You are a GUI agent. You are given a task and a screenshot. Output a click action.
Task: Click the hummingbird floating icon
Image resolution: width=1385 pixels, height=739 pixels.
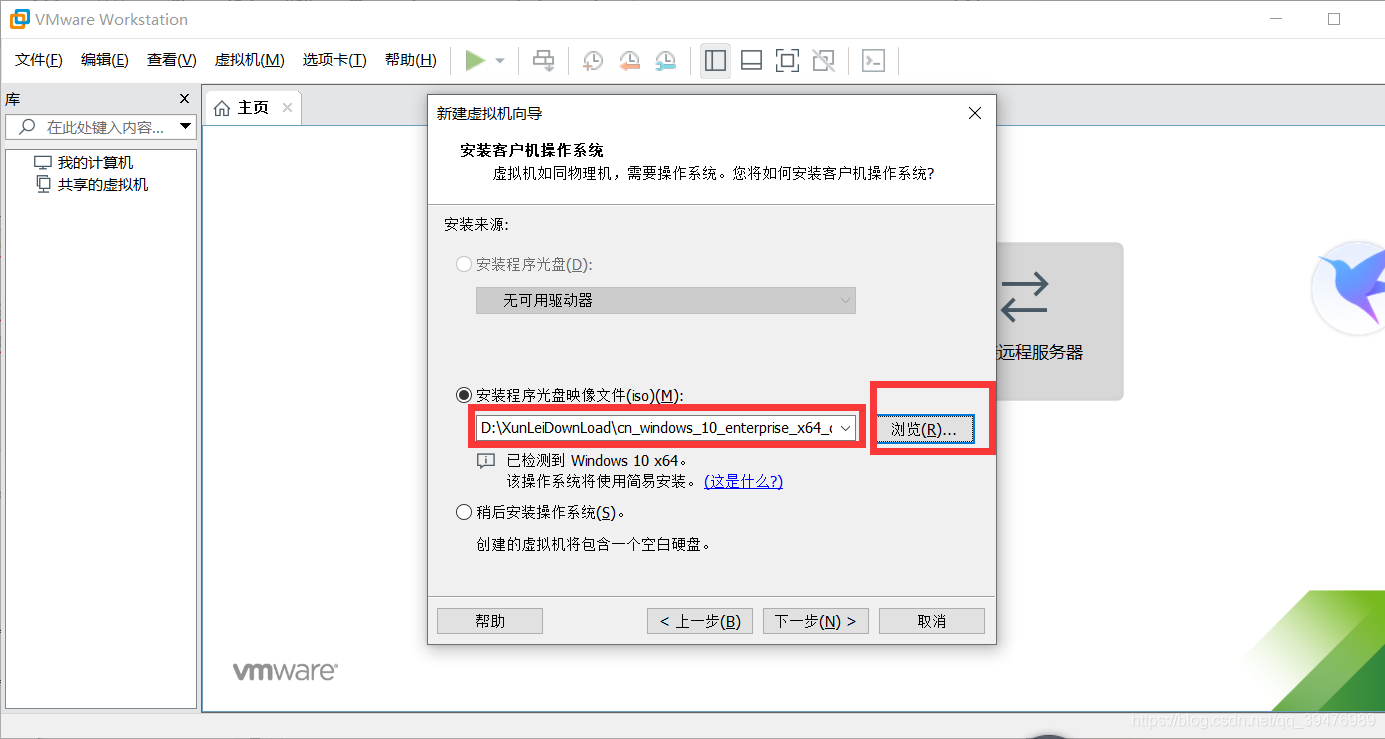click(1348, 288)
